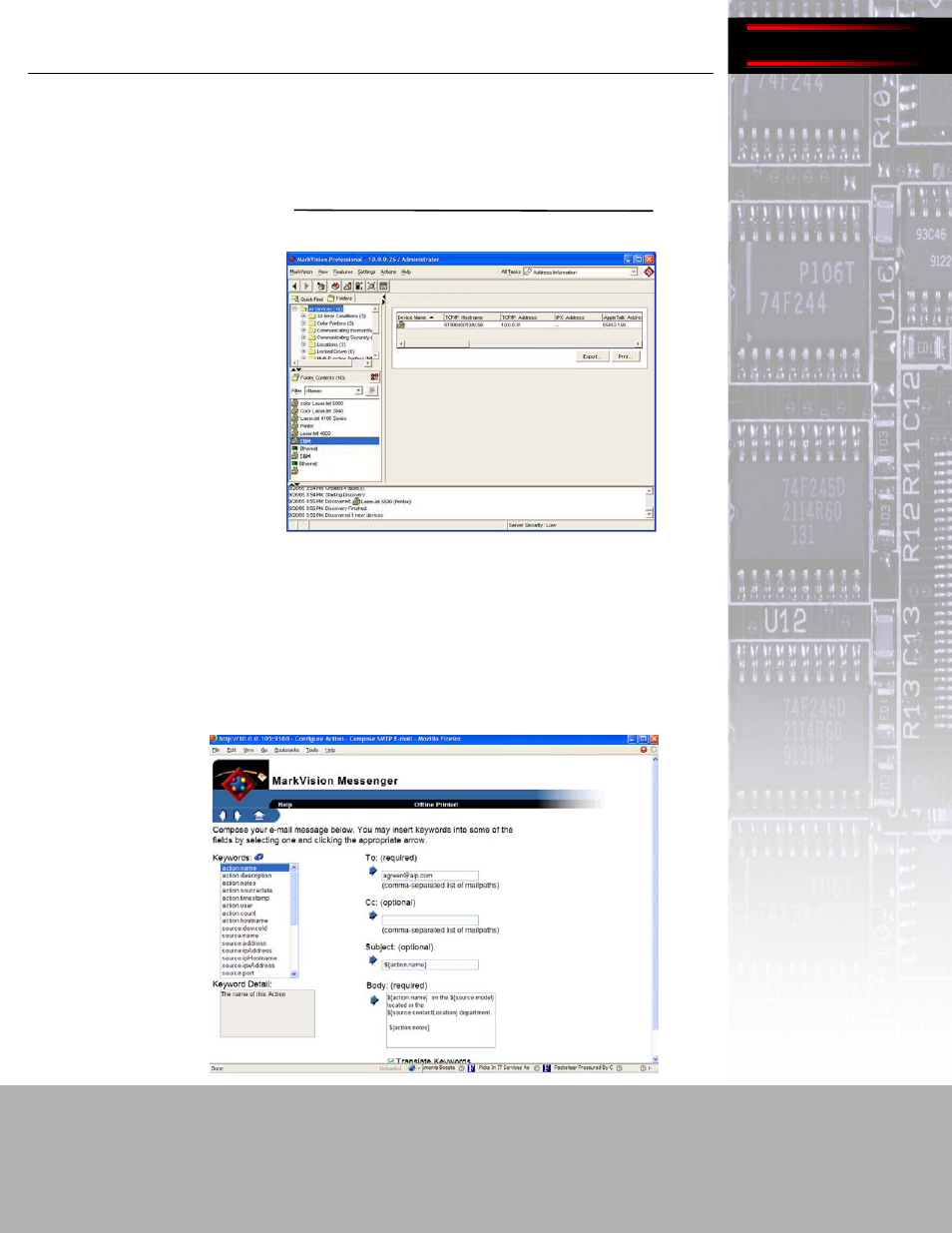The height and width of the screenshot is (1233, 952).
Task: Click the Print... button
Action: [625, 356]
